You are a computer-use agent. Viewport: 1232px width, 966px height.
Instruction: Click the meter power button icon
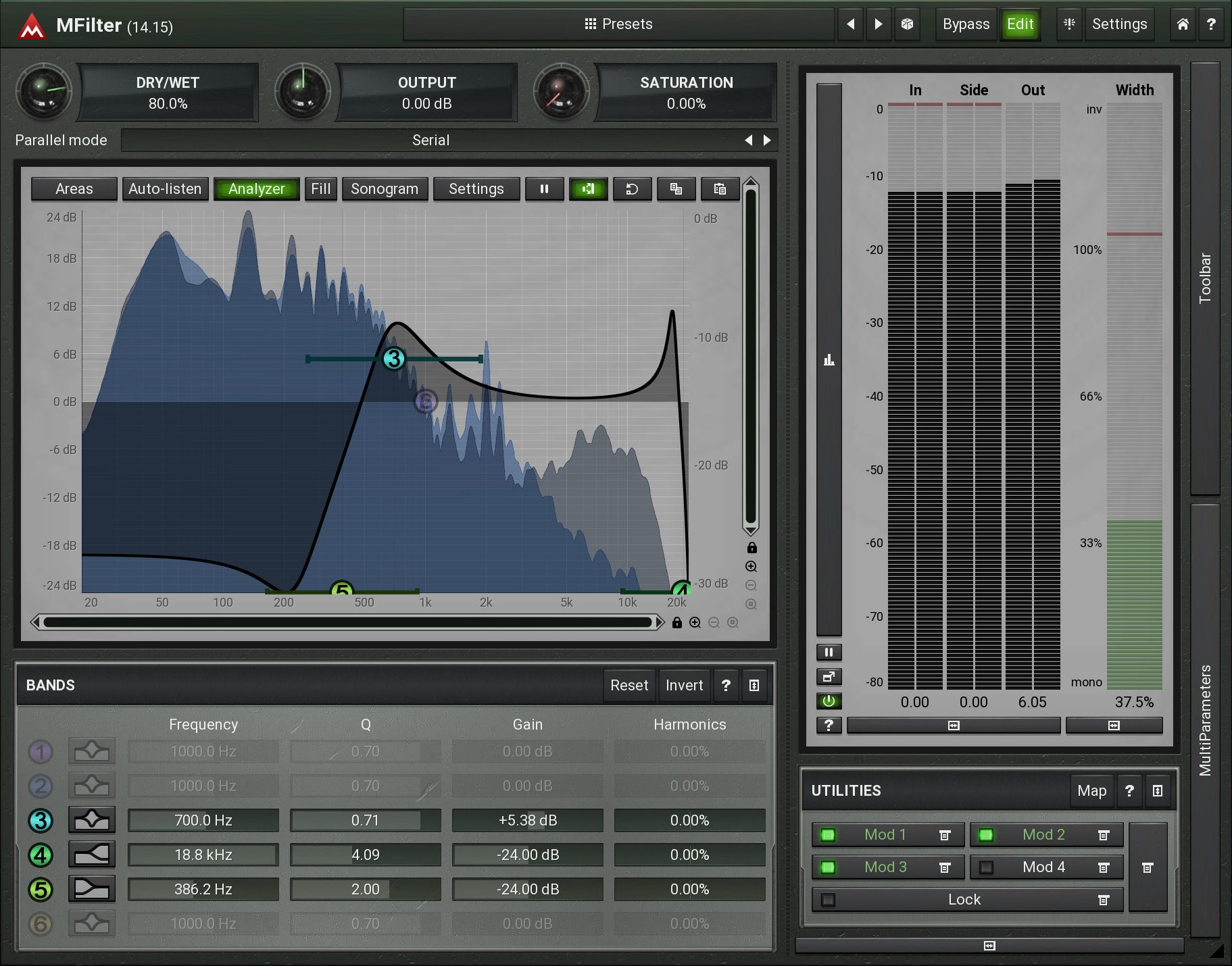point(829,701)
